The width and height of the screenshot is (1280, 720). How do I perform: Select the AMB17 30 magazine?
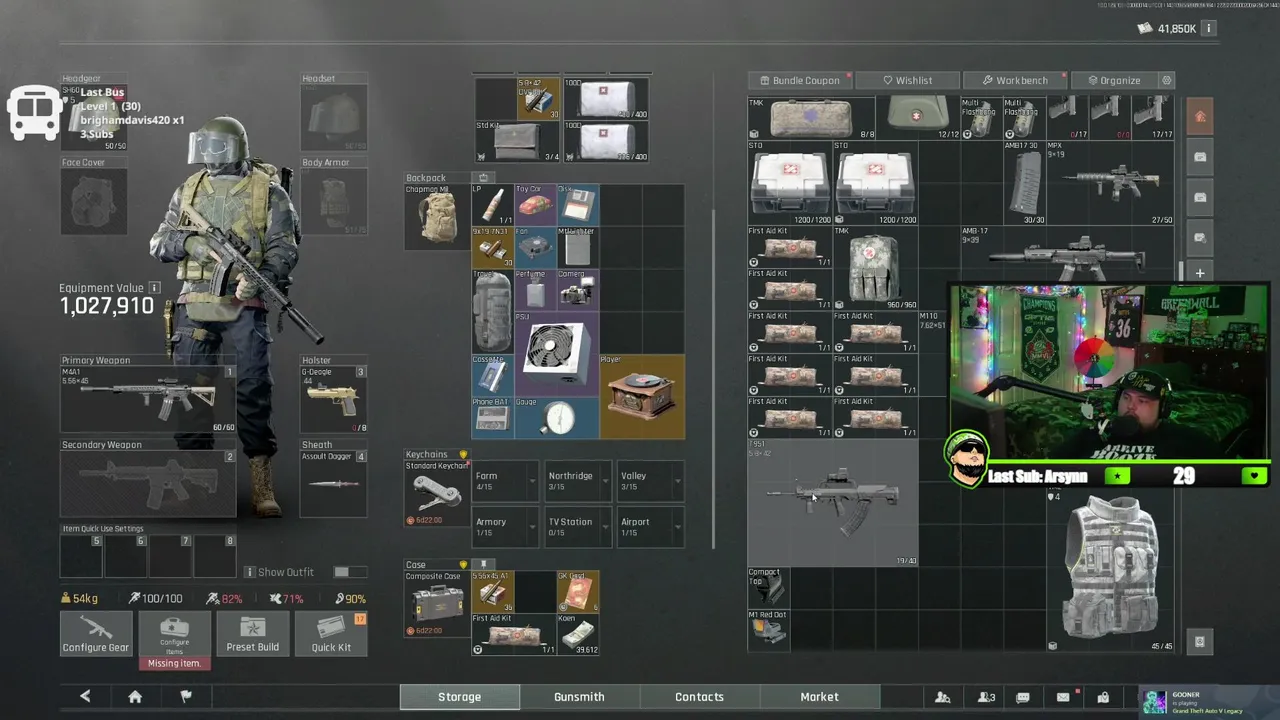click(x=1025, y=183)
